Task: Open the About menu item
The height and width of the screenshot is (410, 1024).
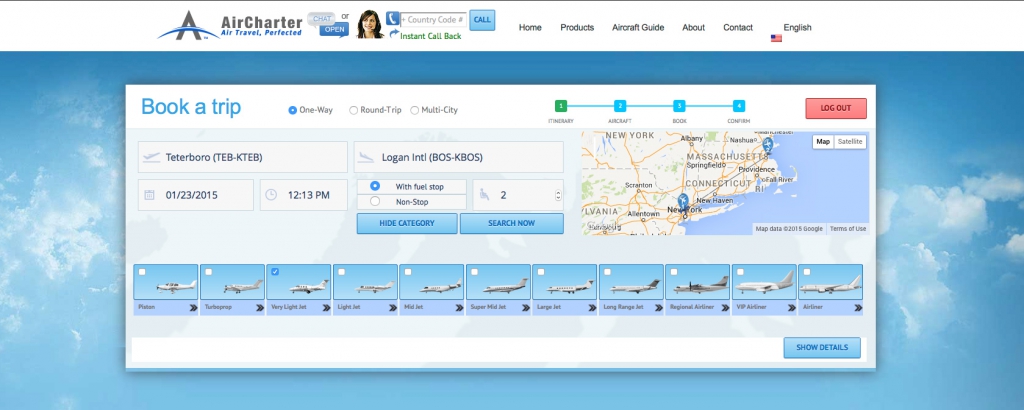Action: tap(694, 27)
